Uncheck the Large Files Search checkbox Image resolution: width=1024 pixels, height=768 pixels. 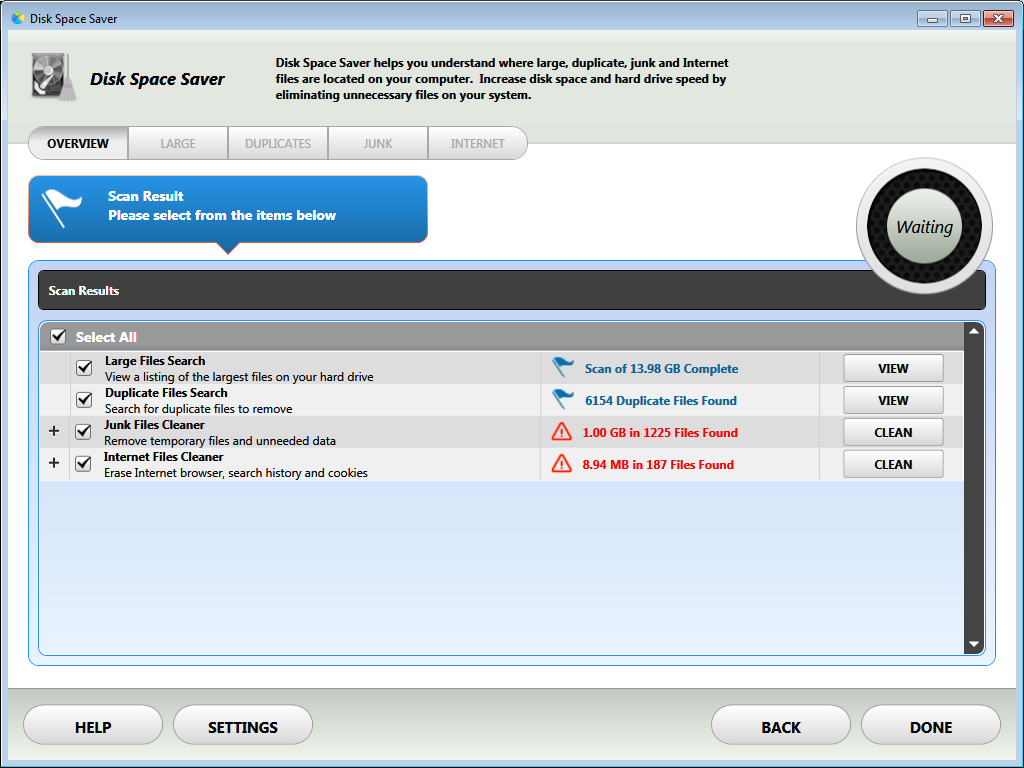point(84,368)
